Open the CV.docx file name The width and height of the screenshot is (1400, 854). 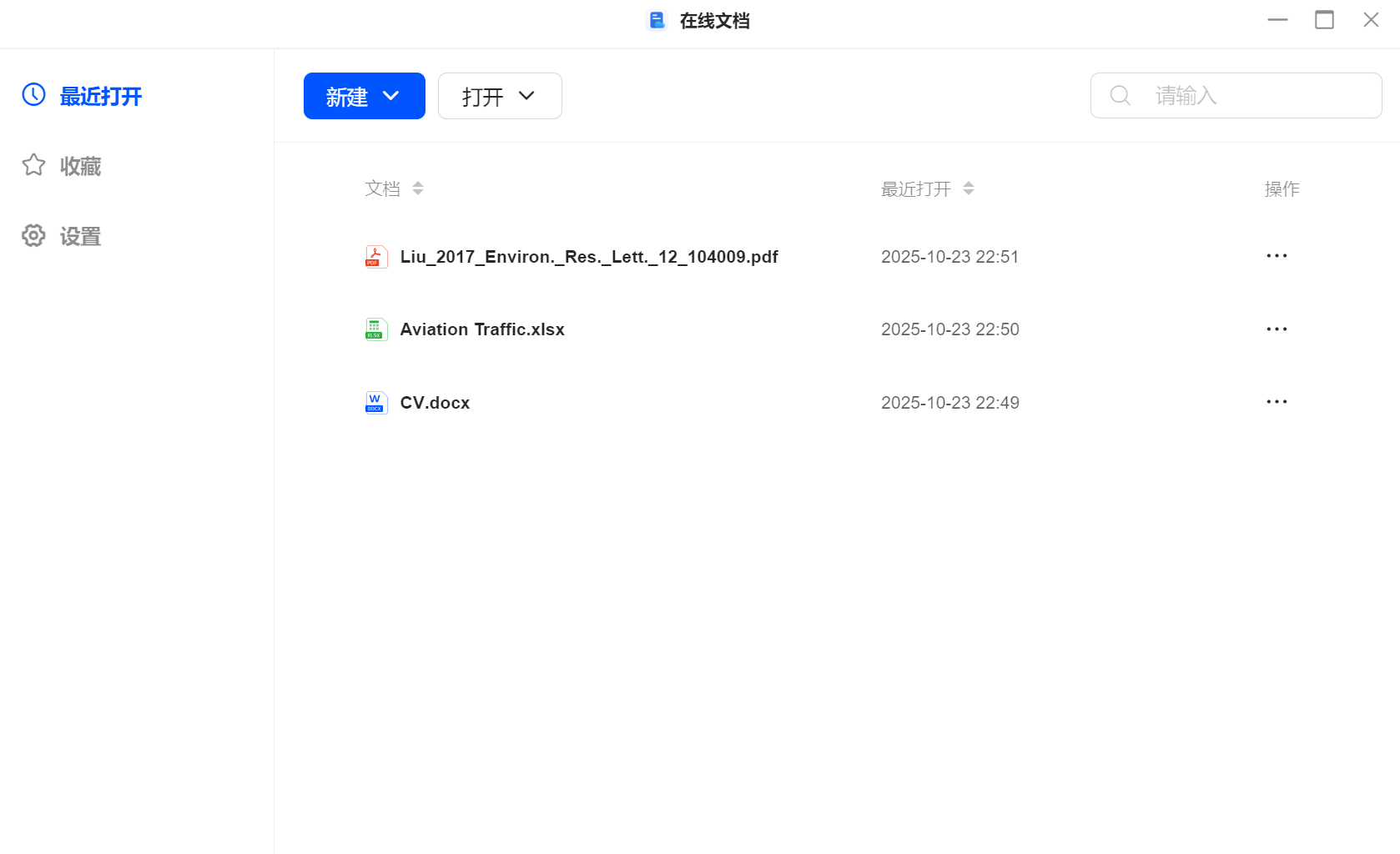point(435,403)
